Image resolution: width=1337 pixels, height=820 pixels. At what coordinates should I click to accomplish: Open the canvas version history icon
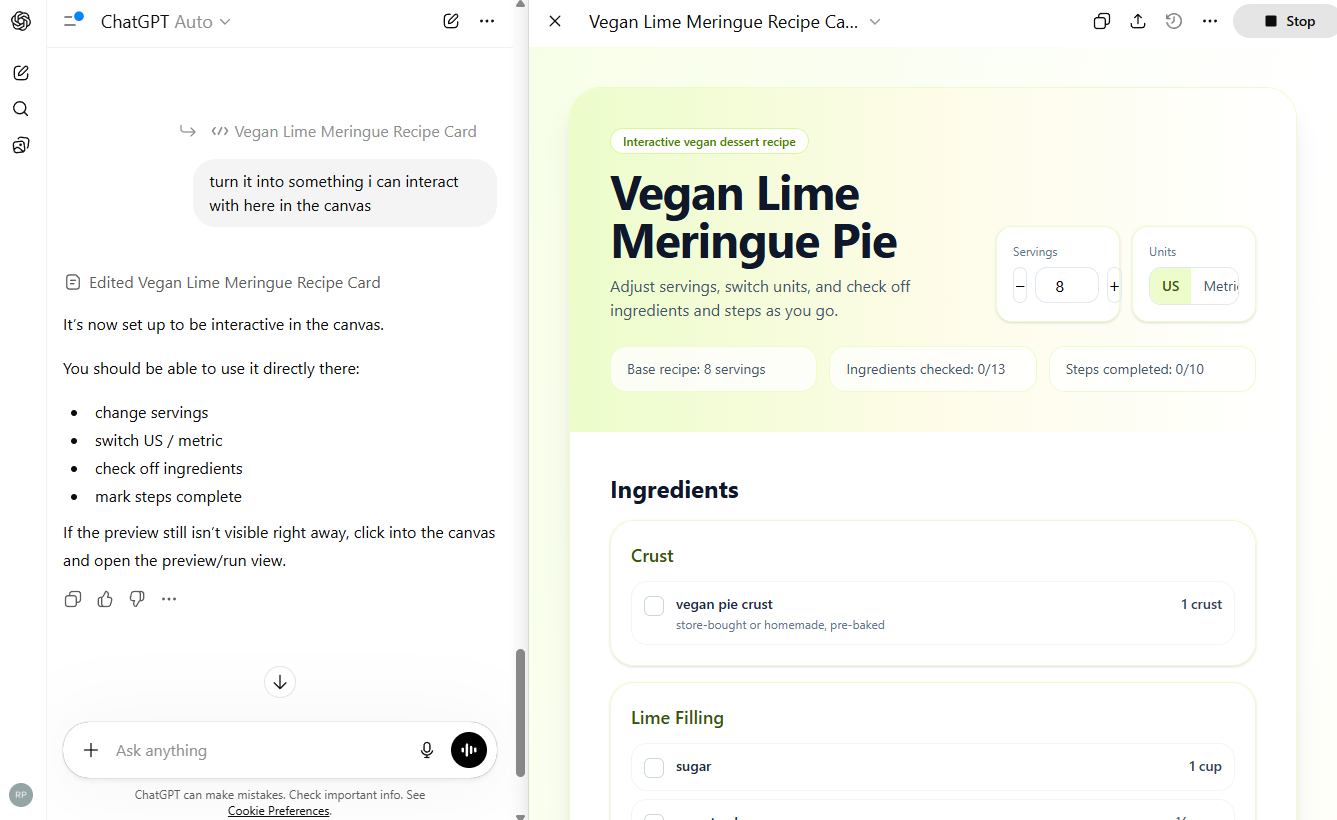[1173, 20]
